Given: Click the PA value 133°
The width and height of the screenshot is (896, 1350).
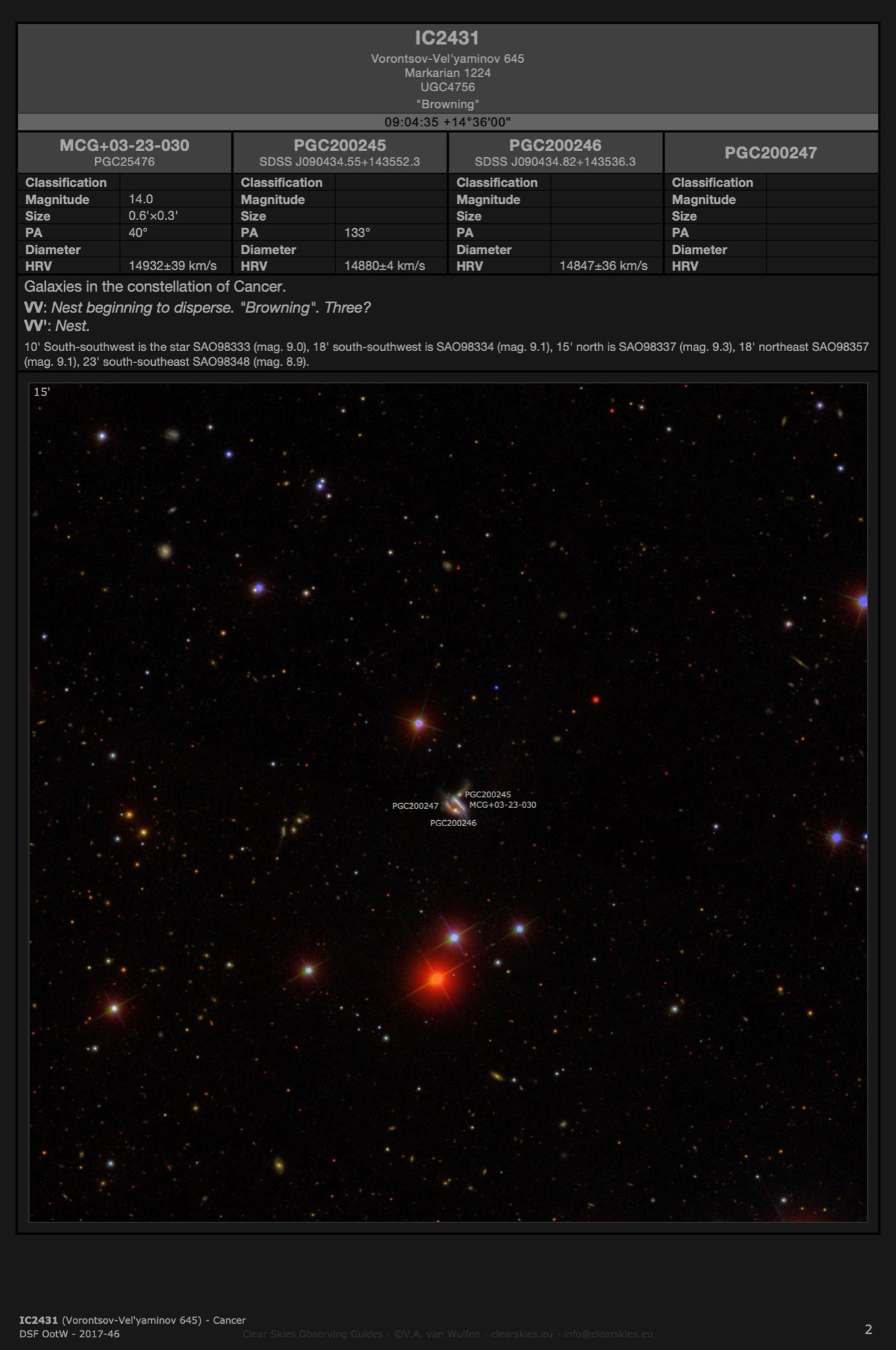Looking at the screenshot, I should pos(357,233).
